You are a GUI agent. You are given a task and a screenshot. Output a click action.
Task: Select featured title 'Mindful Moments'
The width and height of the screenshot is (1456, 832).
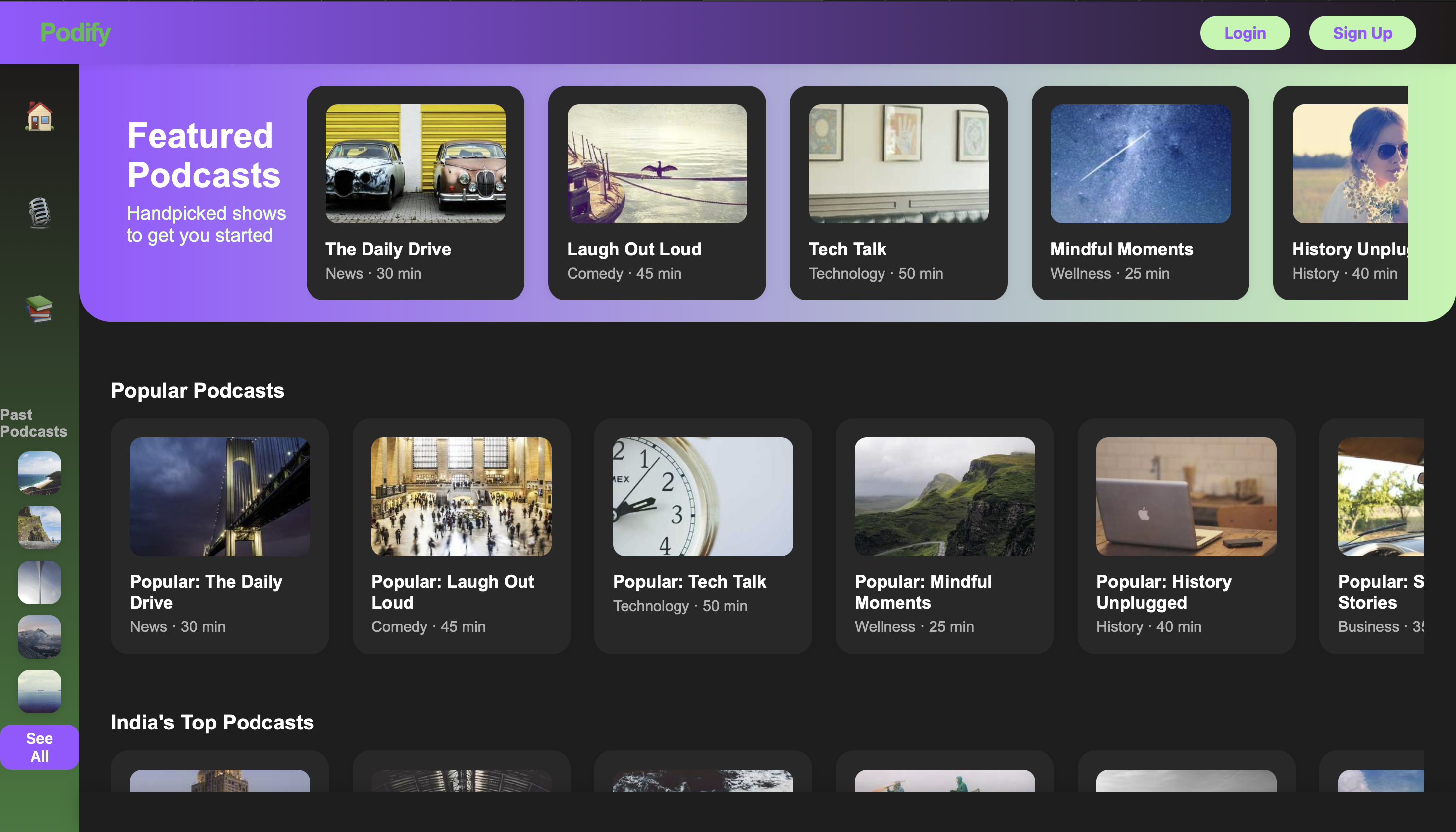pos(1122,249)
